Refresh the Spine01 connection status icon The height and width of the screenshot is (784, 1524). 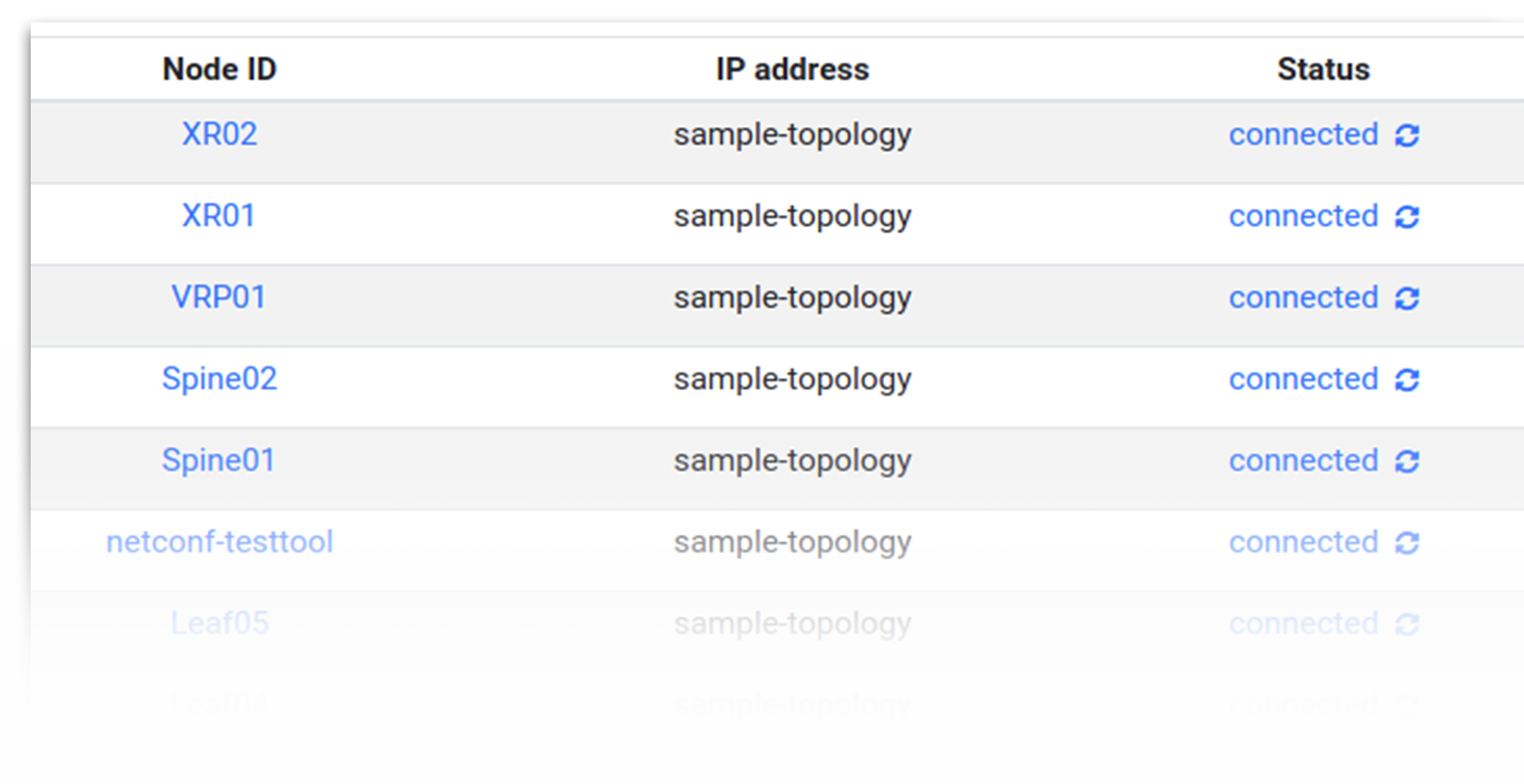1407,462
